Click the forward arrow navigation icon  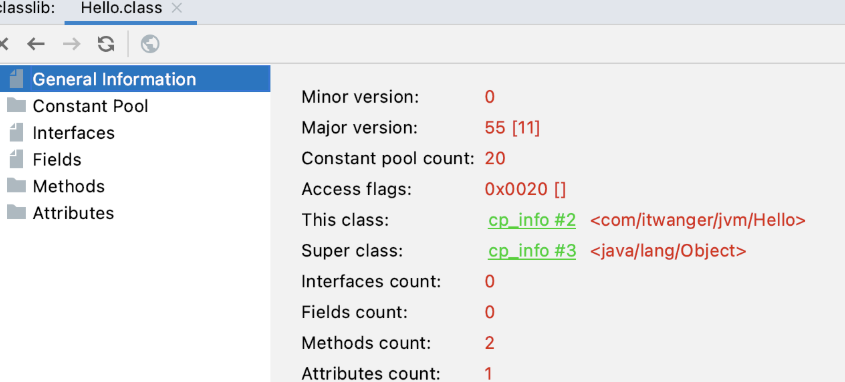click(x=71, y=44)
